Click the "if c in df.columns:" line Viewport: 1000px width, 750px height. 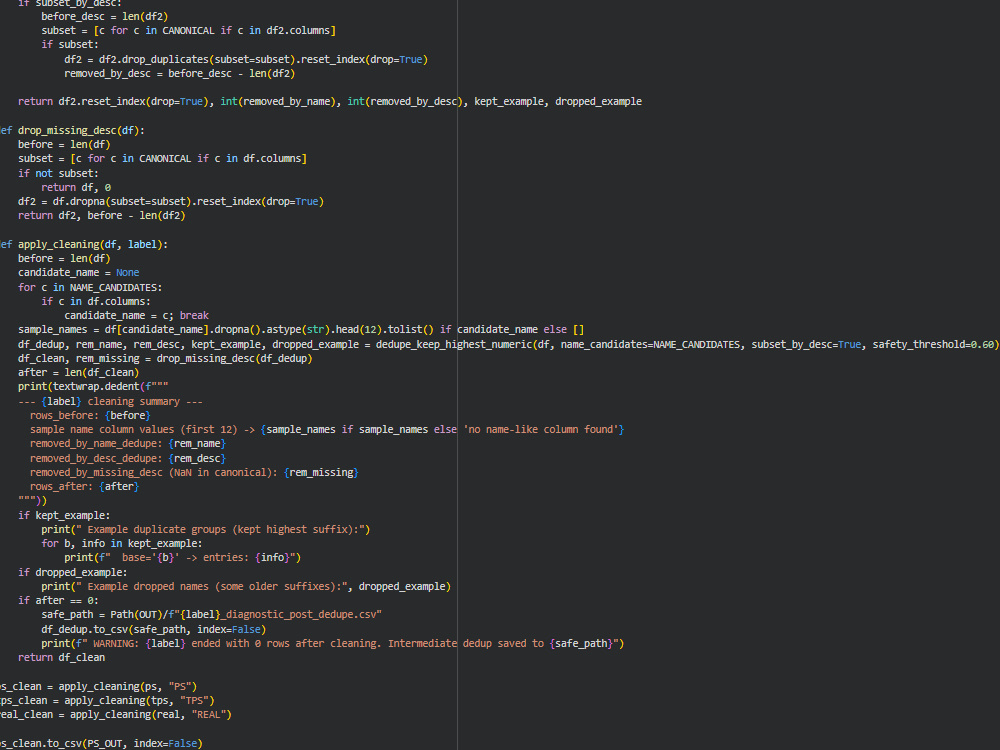click(x=96, y=302)
